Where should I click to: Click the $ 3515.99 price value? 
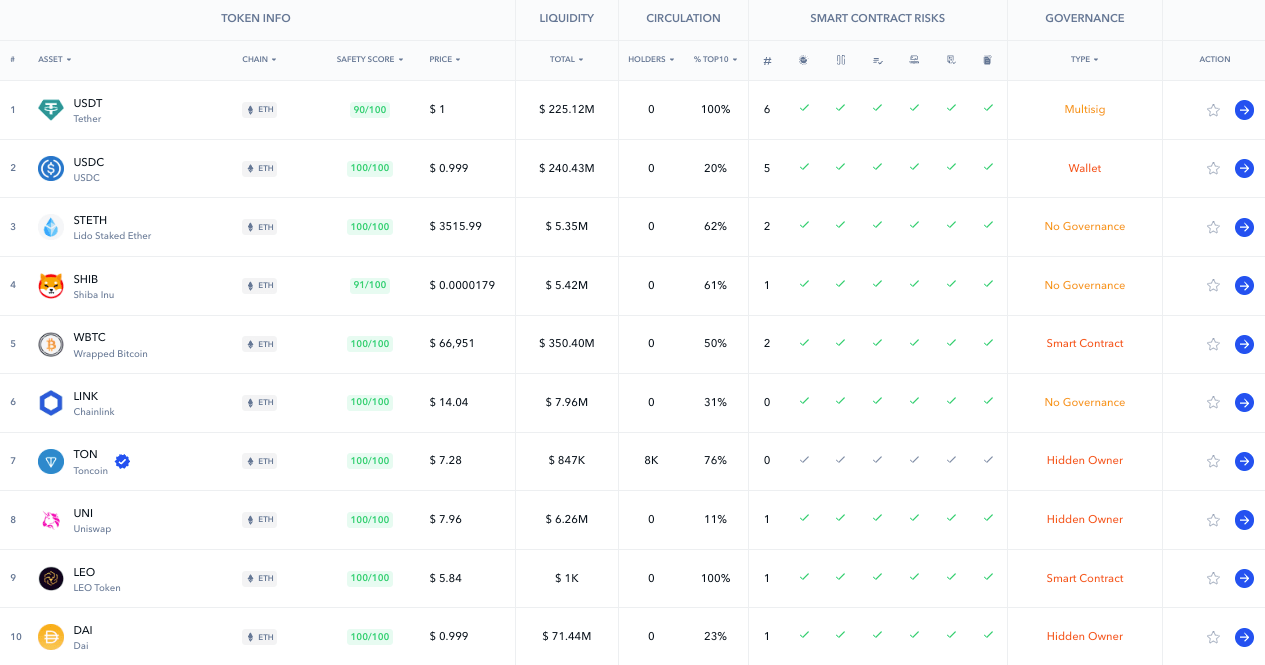(x=455, y=227)
